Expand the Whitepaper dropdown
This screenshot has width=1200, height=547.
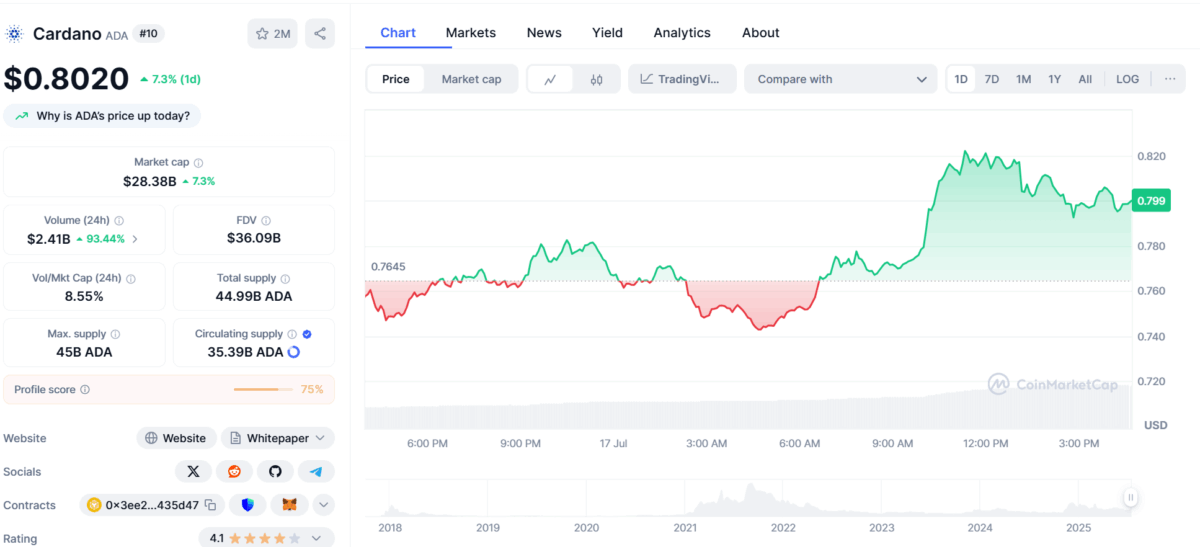pos(278,438)
